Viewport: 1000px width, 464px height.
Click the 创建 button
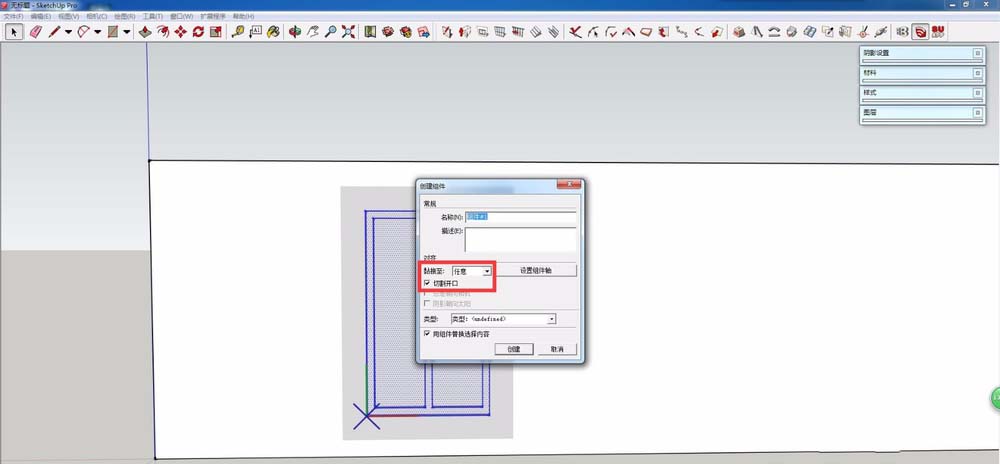tap(513, 349)
